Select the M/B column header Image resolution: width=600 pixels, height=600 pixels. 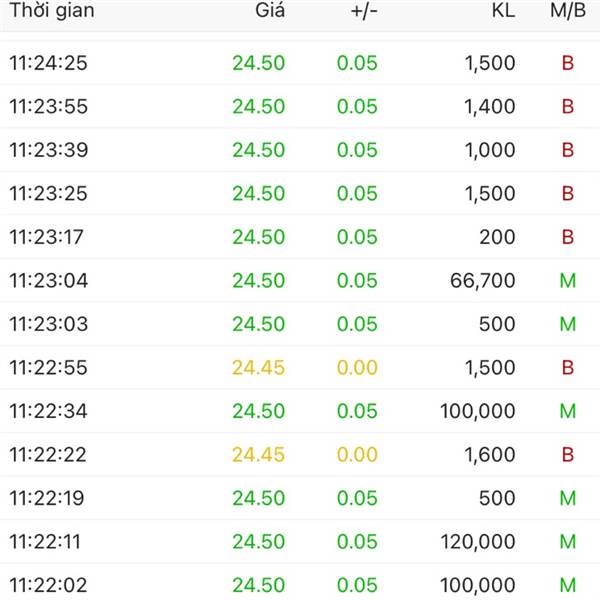(x=568, y=10)
